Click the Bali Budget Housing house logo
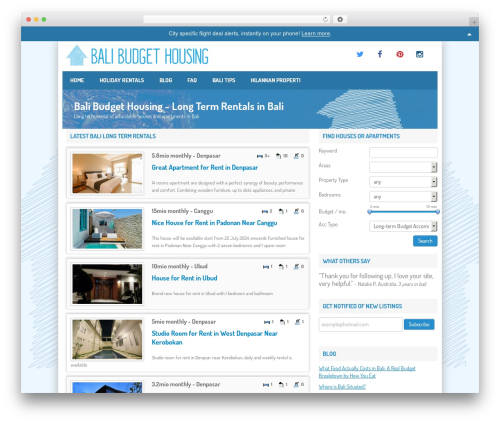This screenshot has width=500, height=423. click(77, 55)
